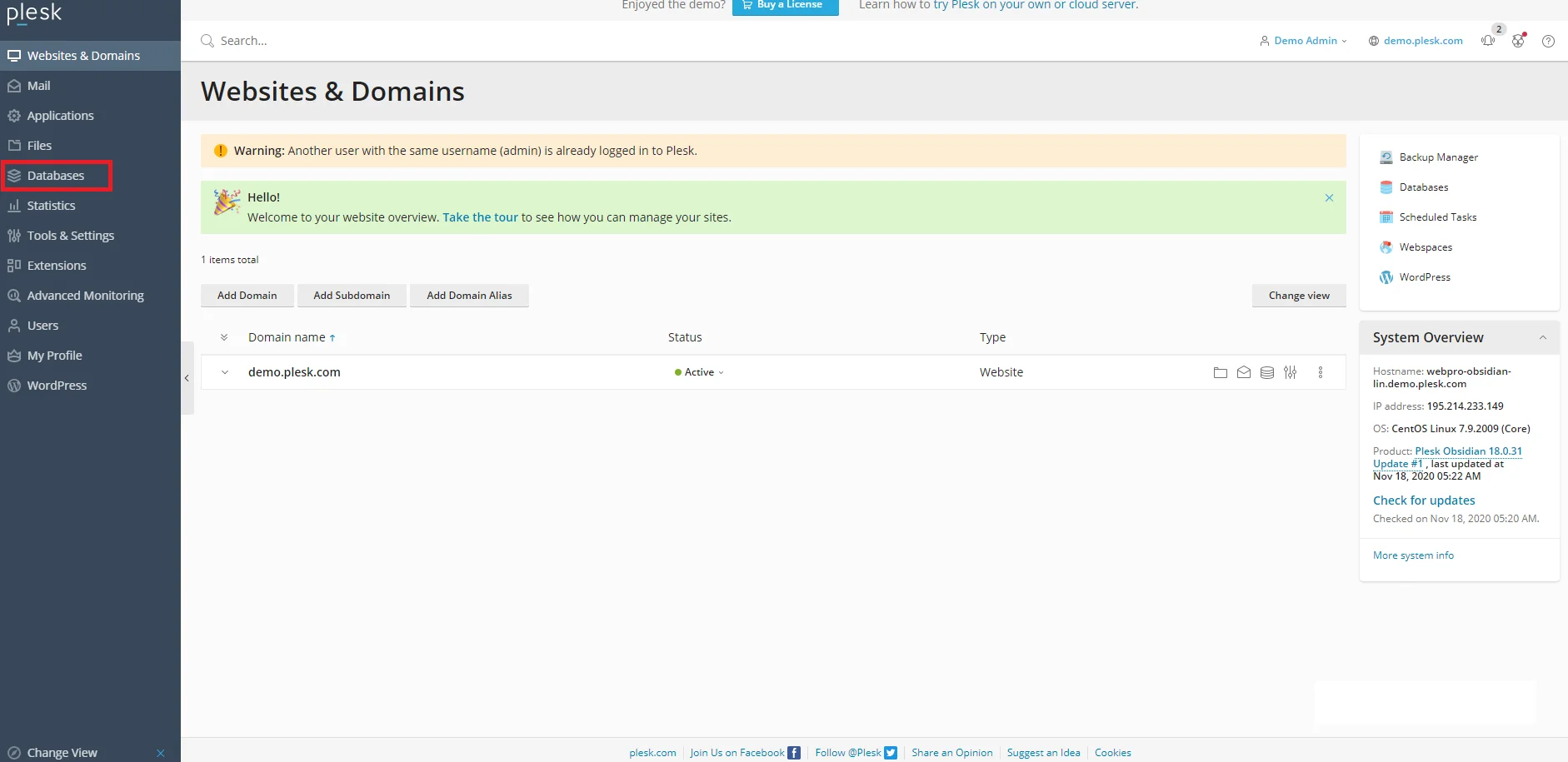Screen dimensions: 1568x762
Task: Expand all rows via header chevron
Action: [224, 337]
